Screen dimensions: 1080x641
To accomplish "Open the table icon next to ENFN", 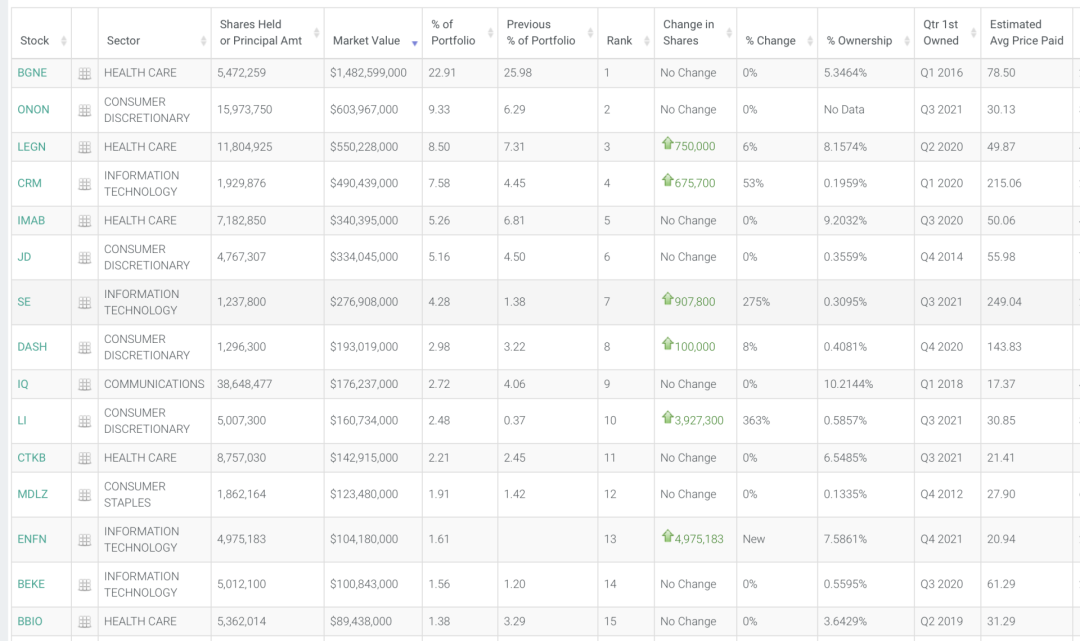I will 85,540.
